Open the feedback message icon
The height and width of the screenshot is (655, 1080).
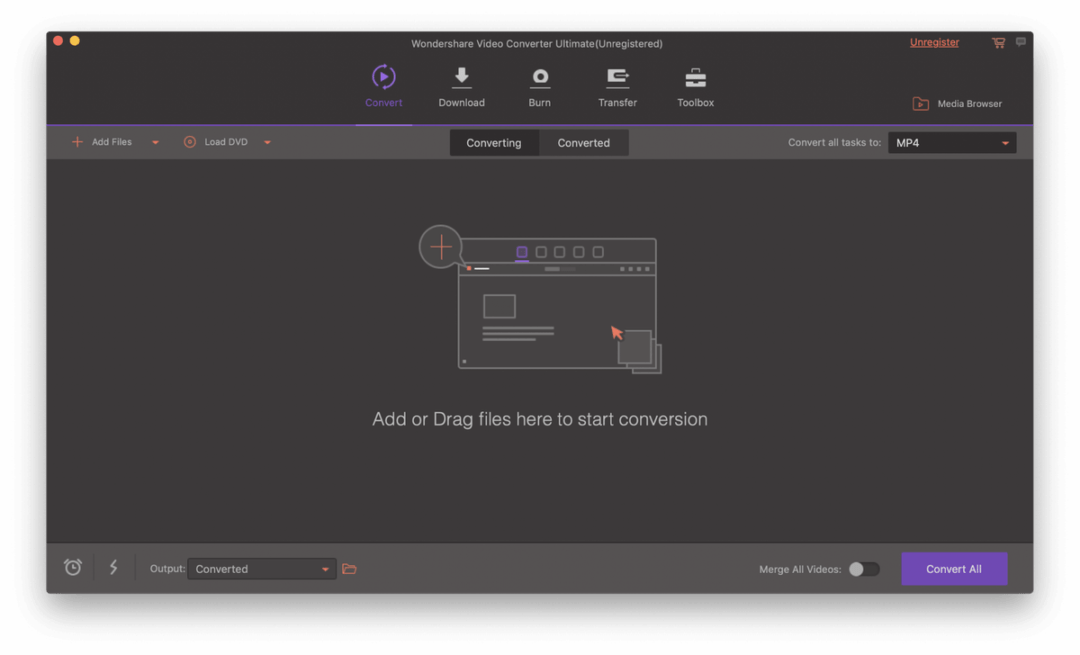pos(1020,42)
